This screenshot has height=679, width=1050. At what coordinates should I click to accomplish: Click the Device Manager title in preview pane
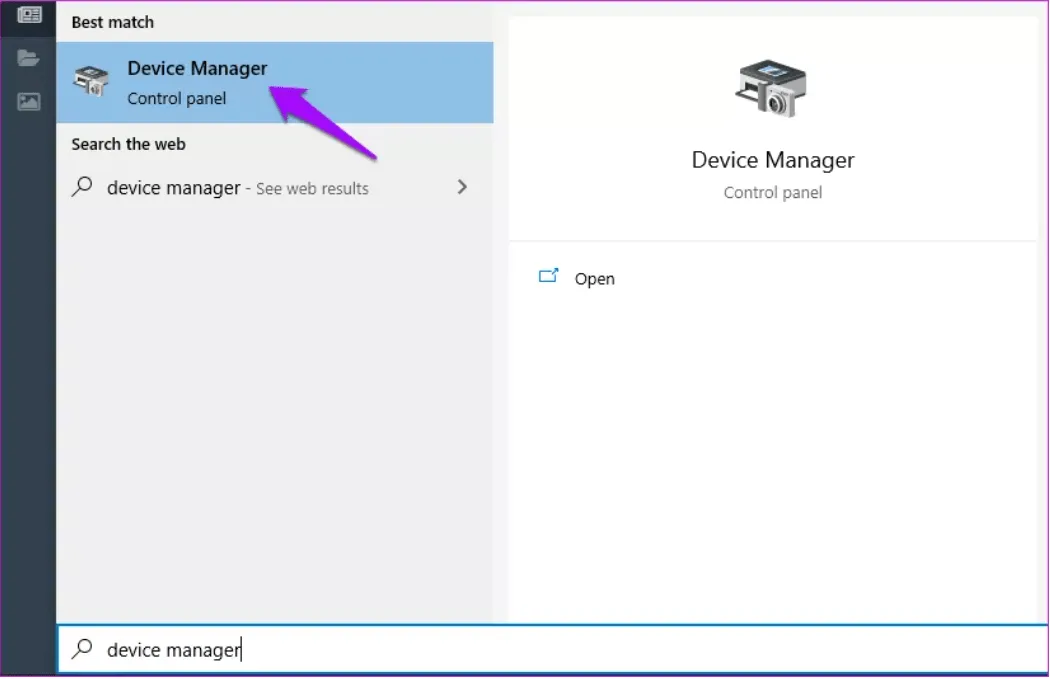772,160
